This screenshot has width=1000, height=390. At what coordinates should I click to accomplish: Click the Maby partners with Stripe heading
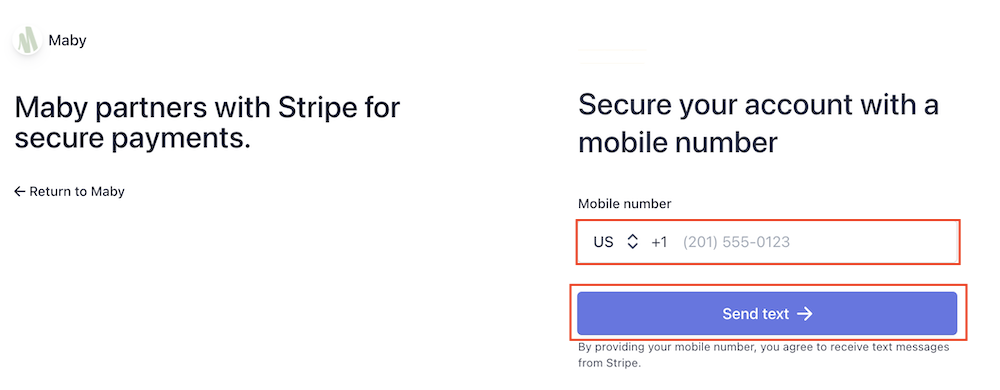207,122
